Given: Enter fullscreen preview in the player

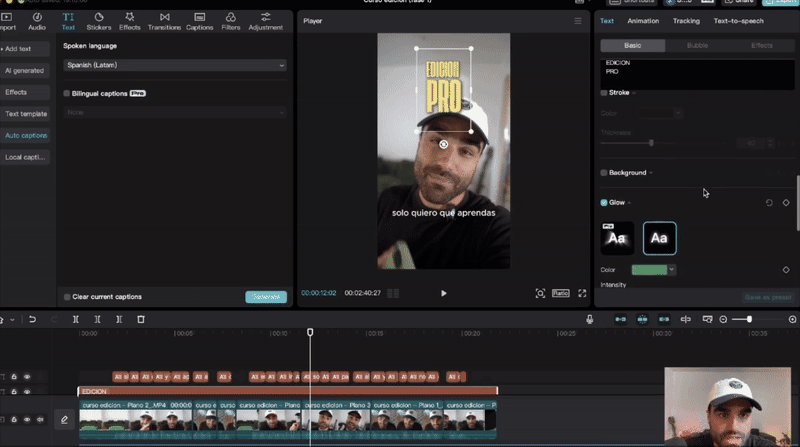Looking at the screenshot, I should pos(581,293).
